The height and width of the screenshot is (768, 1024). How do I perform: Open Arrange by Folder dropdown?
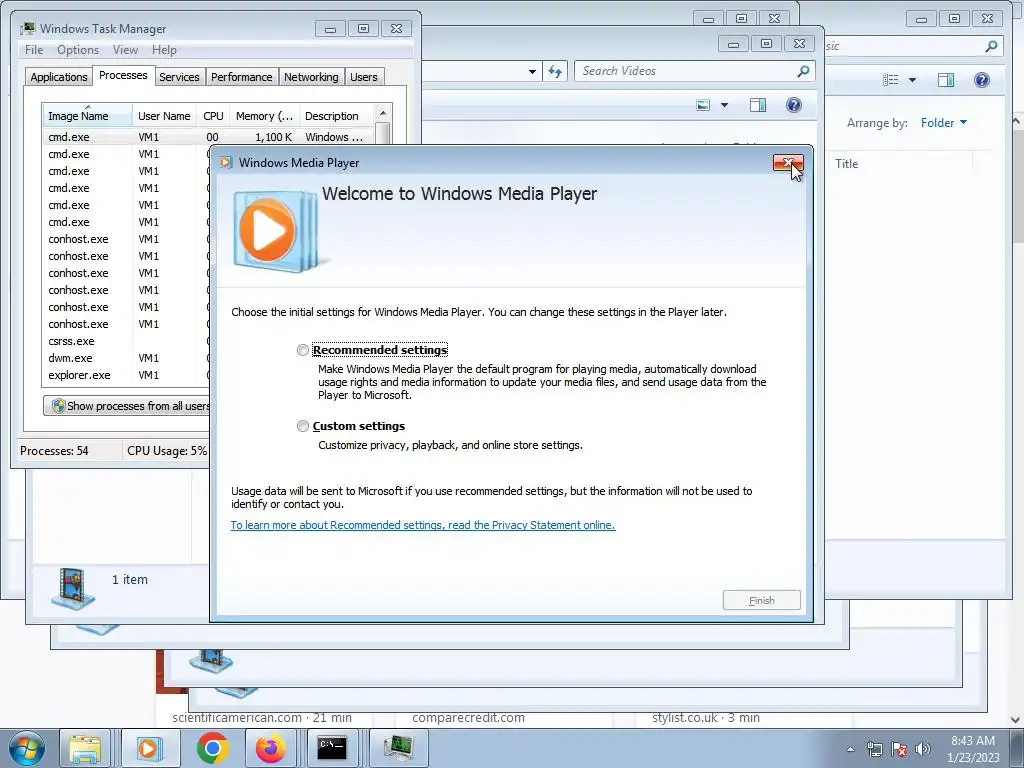(x=944, y=123)
